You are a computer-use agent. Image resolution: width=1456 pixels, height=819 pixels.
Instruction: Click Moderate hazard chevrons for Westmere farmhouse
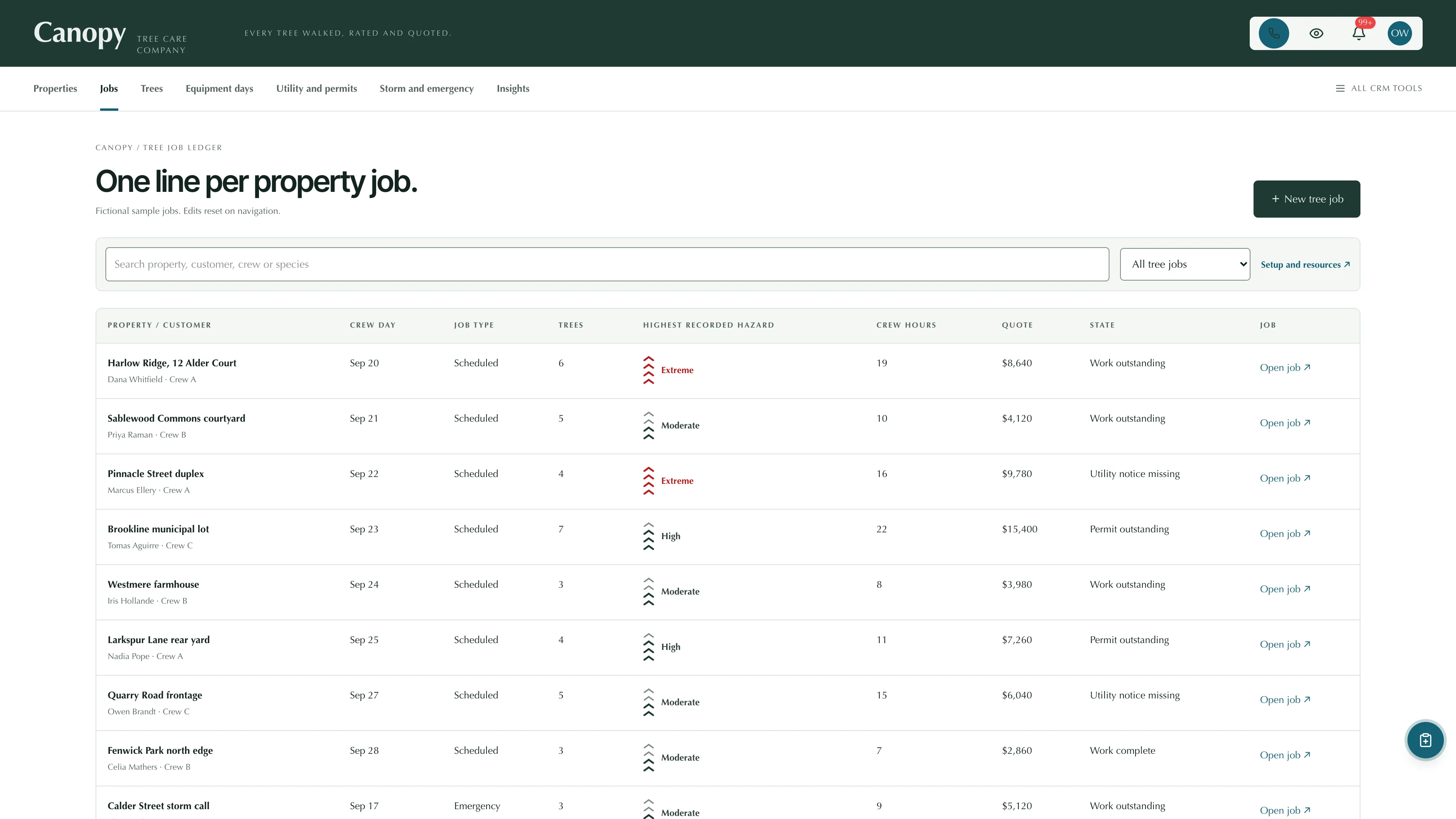point(648,592)
